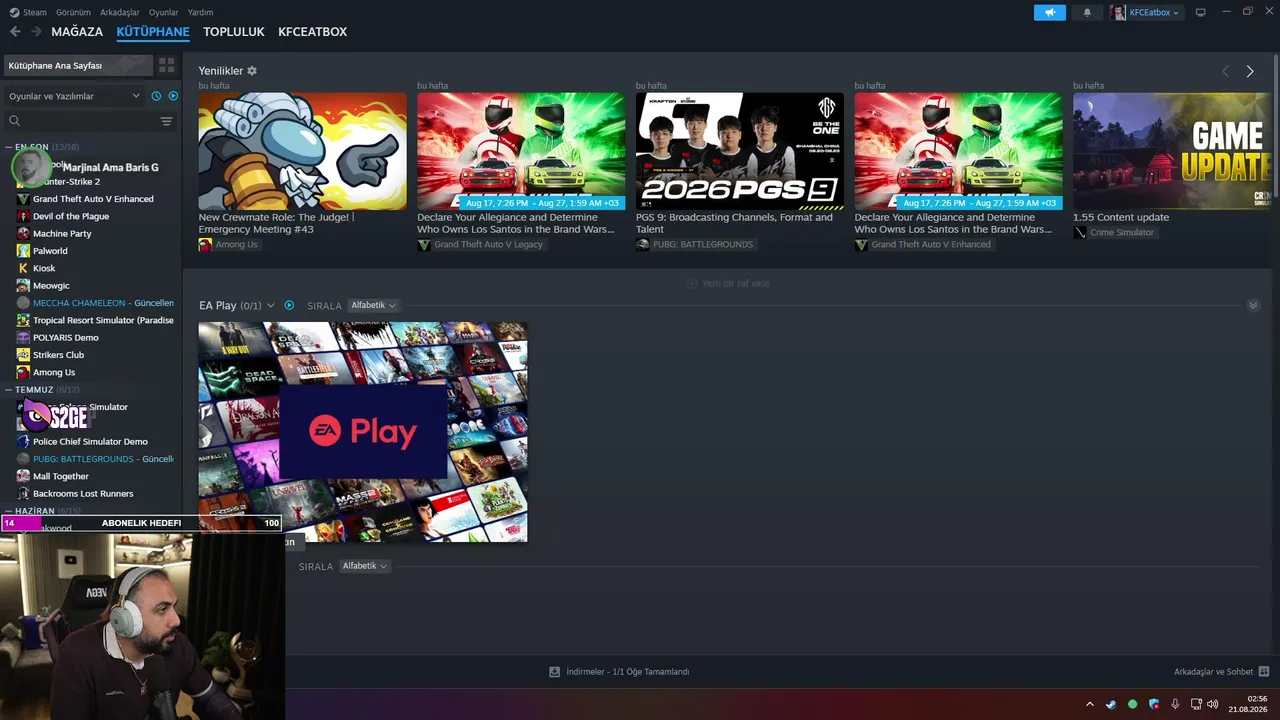Switch library to grid collections view icon
This screenshot has height=720, width=1280.
click(167, 65)
